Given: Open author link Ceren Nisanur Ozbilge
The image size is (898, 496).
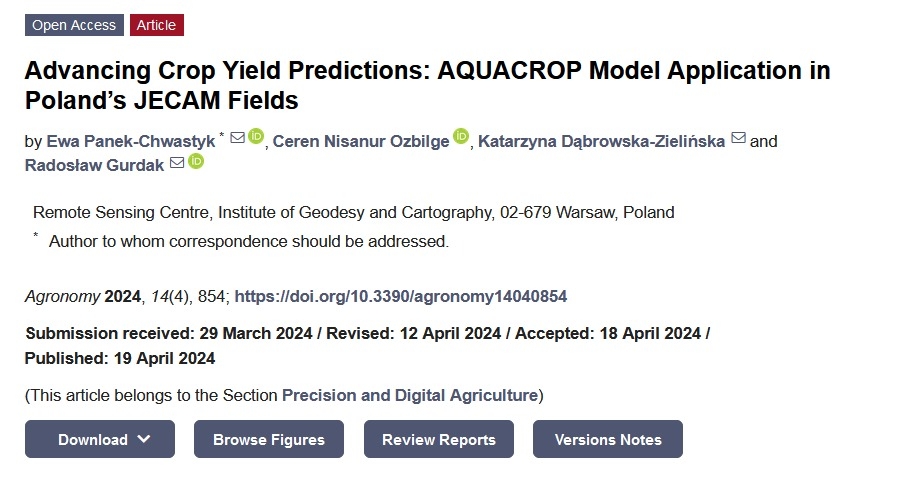Looking at the screenshot, I should coord(361,141).
